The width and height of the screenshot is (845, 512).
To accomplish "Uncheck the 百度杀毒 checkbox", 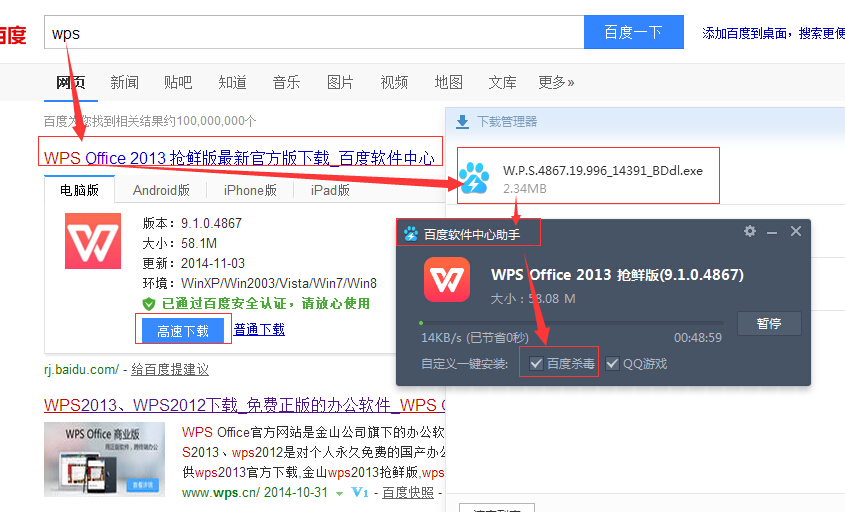I will [x=537, y=363].
